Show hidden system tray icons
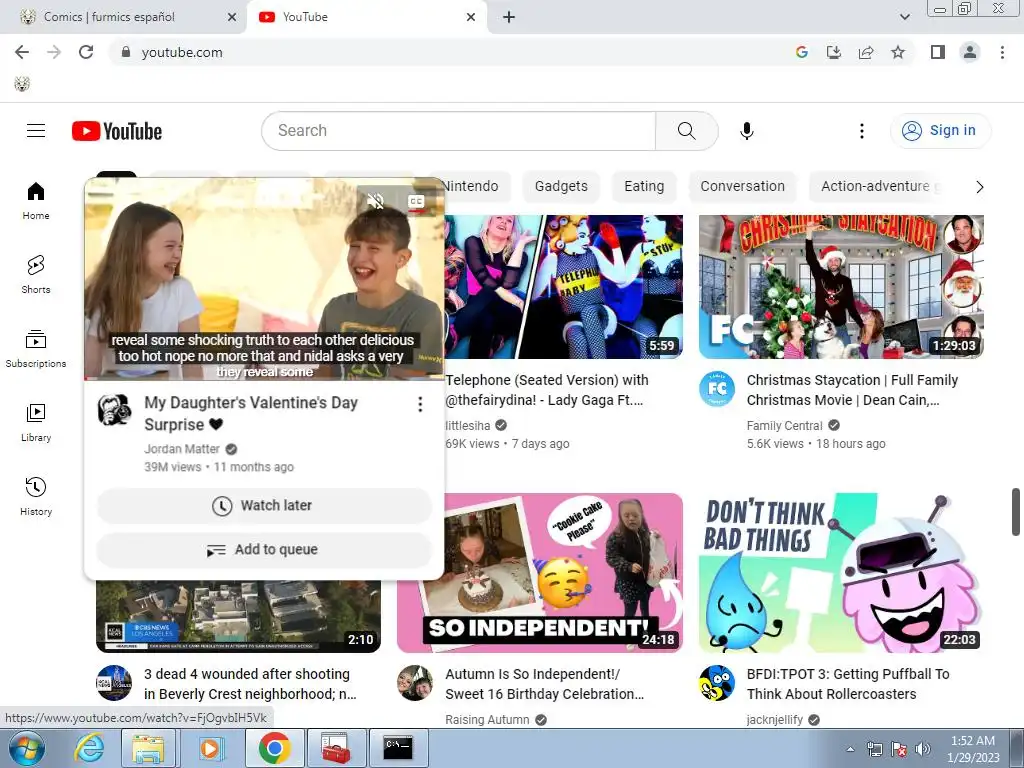Screen dimensions: 1024x768 point(850,749)
